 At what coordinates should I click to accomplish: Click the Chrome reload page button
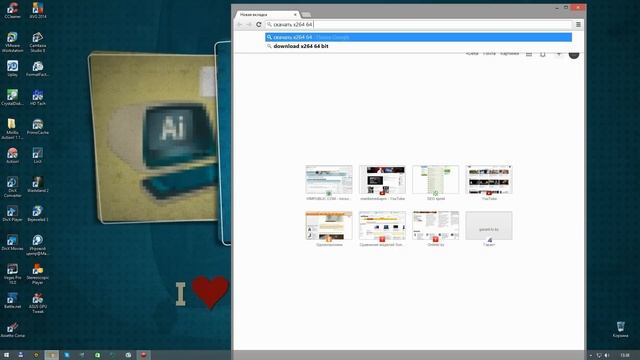[258, 24]
